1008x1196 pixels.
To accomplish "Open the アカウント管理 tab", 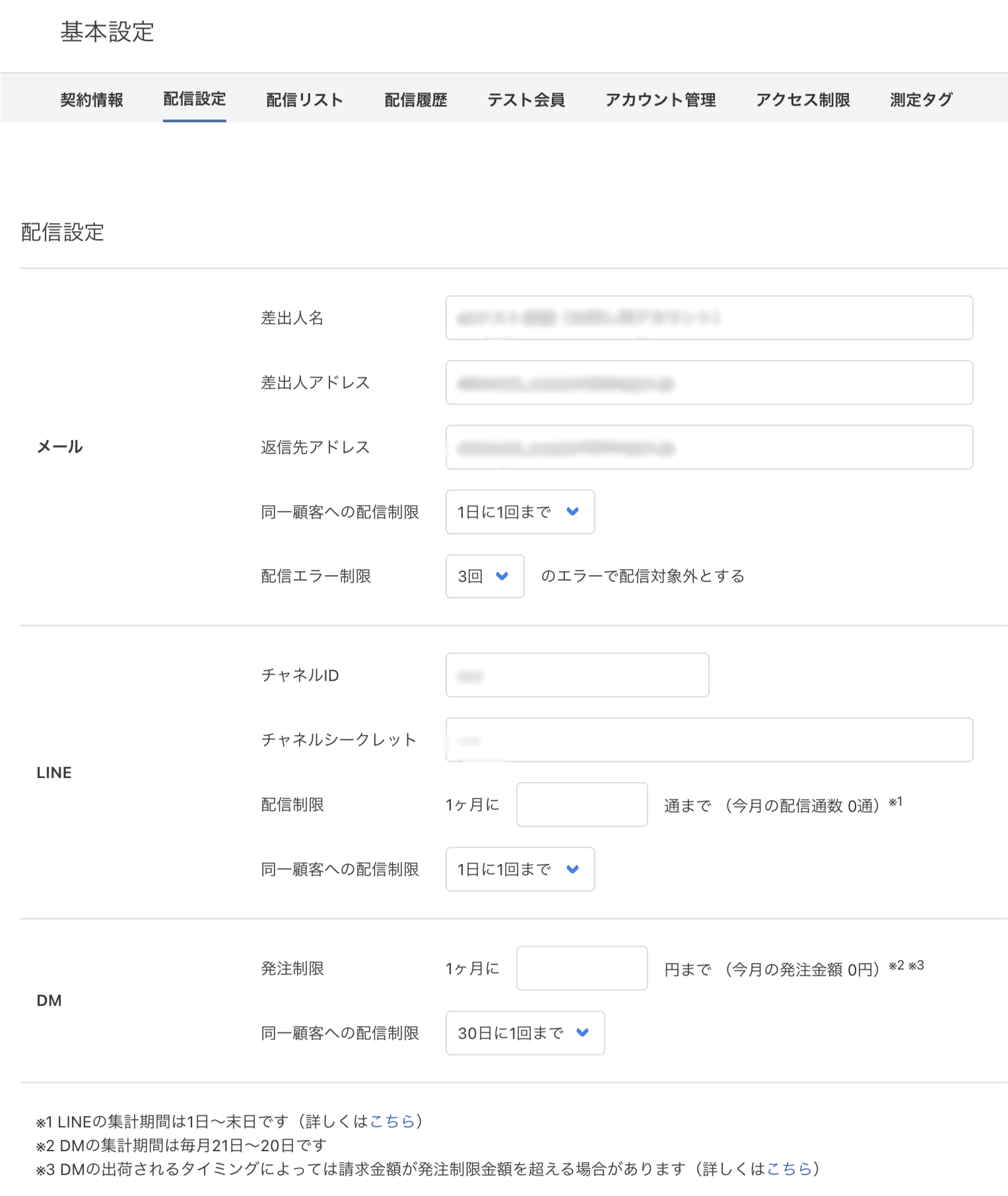I will click(x=661, y=100).
